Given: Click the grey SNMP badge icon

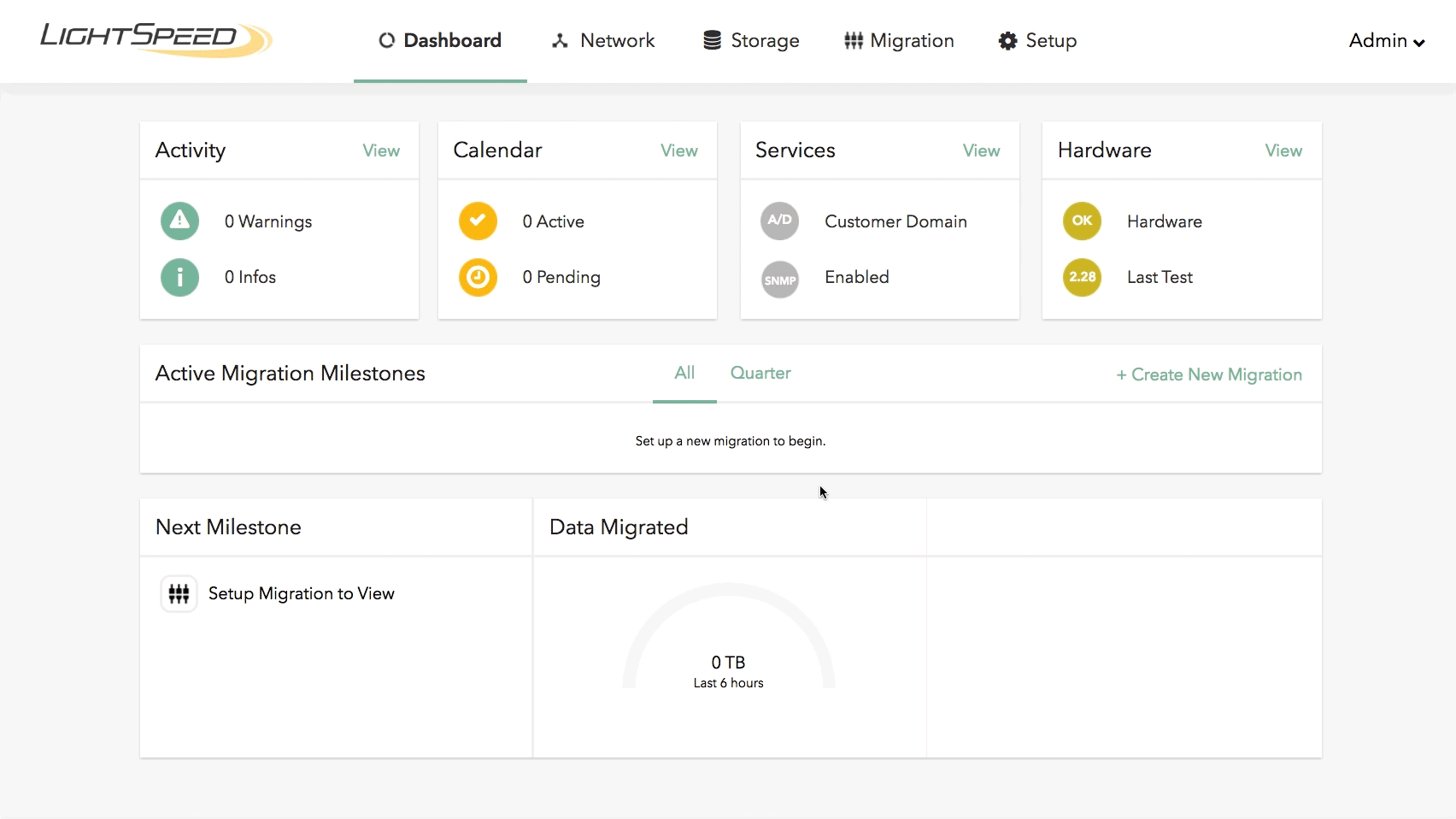Looking at the screenshot, I should [x=779, y=279].
